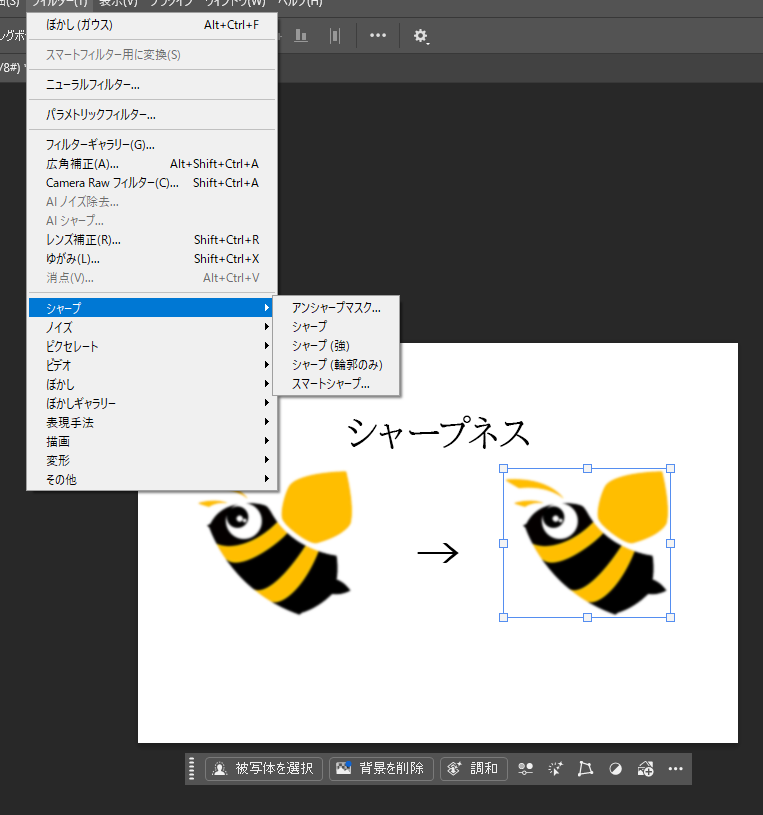
Task: Select シャープ (輪郭のみ) filter
Action: point(336,364)
